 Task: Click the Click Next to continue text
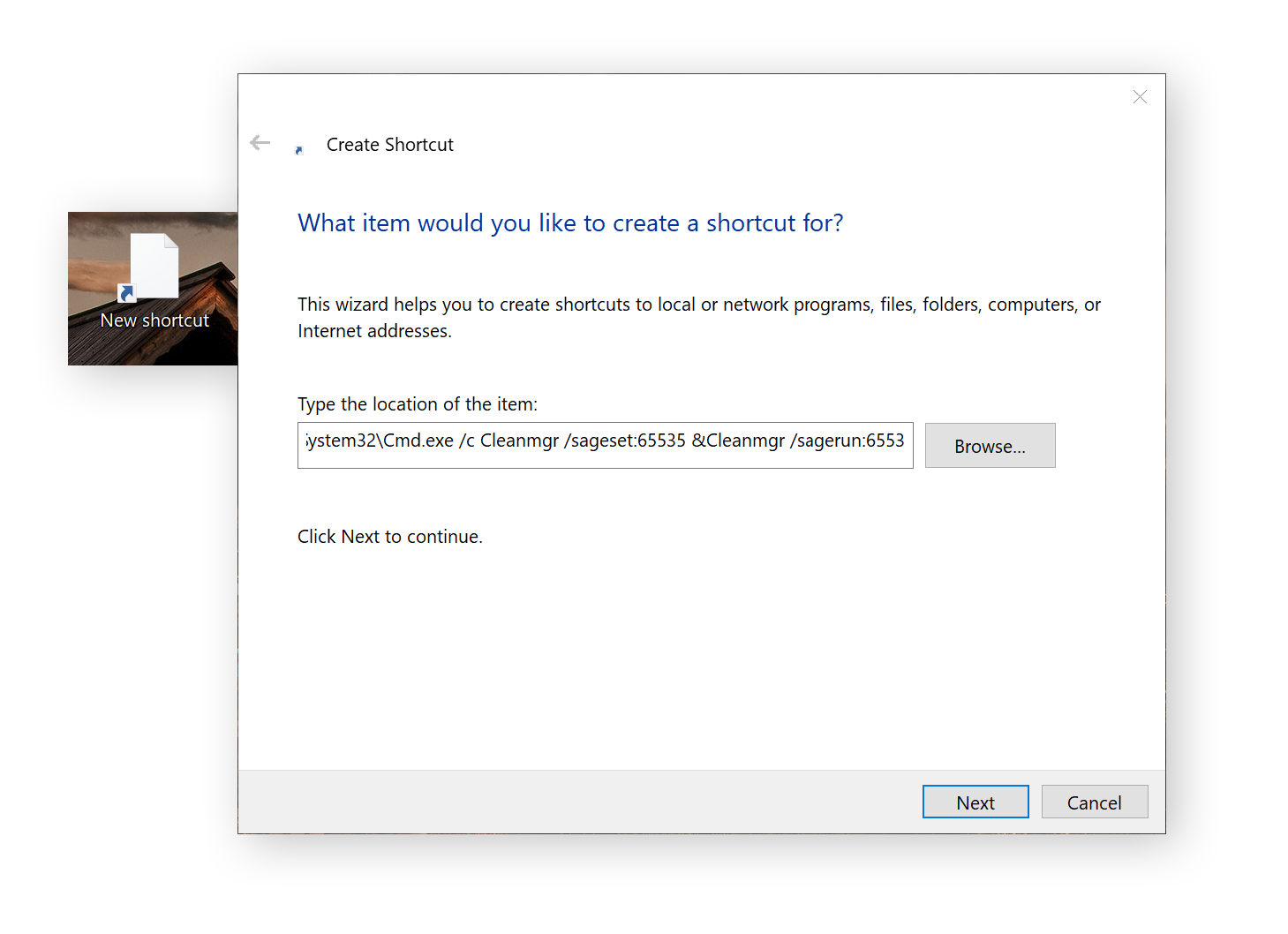[x=389, y=536]
